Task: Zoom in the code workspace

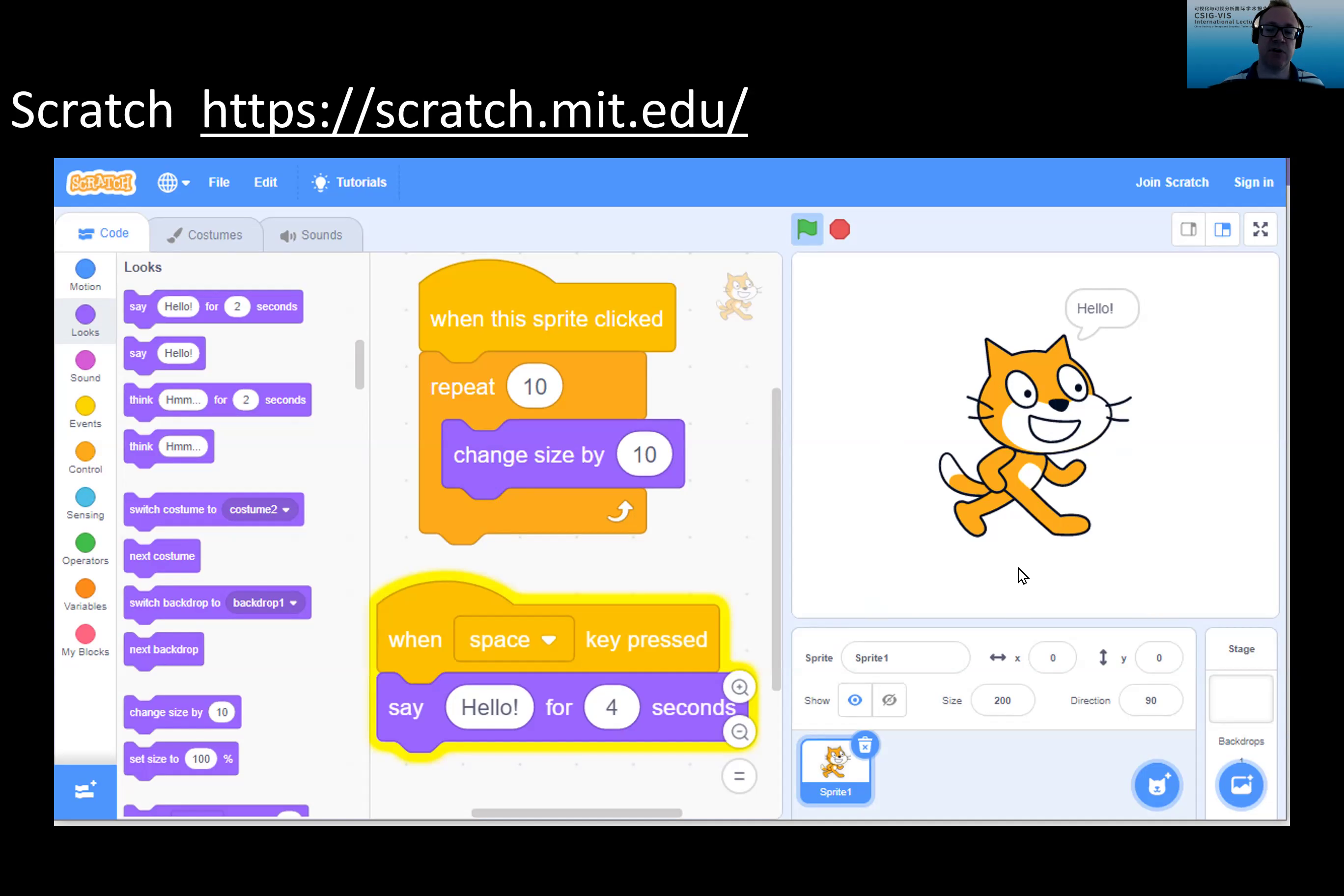Action: pyautogui.click(x=739, y=687)
